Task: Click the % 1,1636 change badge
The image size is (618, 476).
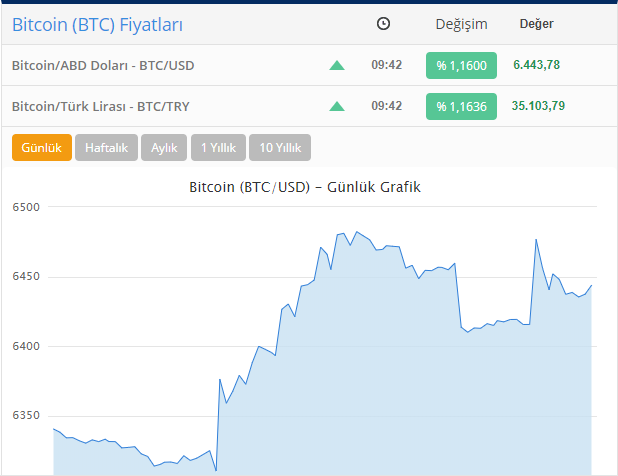Action: (461, 106)
